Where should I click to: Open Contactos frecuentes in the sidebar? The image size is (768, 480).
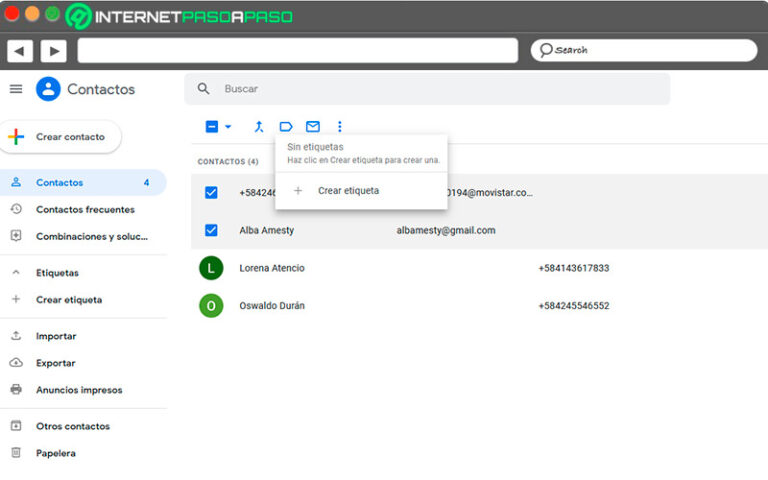tap(85, 209)
